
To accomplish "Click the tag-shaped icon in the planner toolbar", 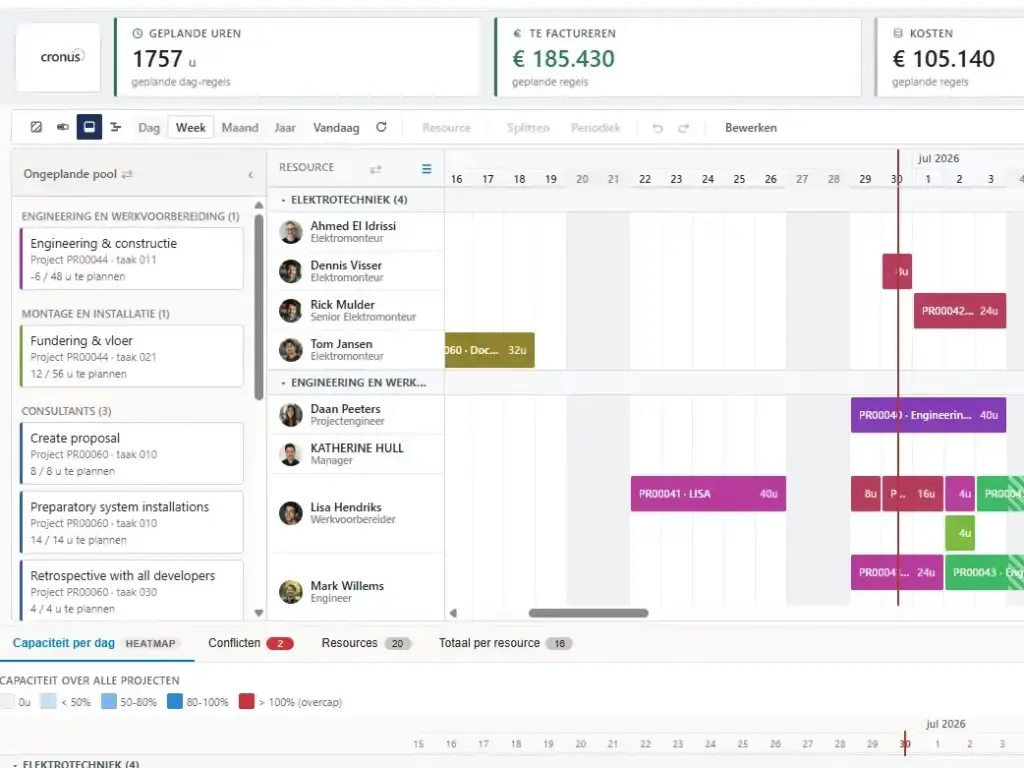I will coord(63,127).
